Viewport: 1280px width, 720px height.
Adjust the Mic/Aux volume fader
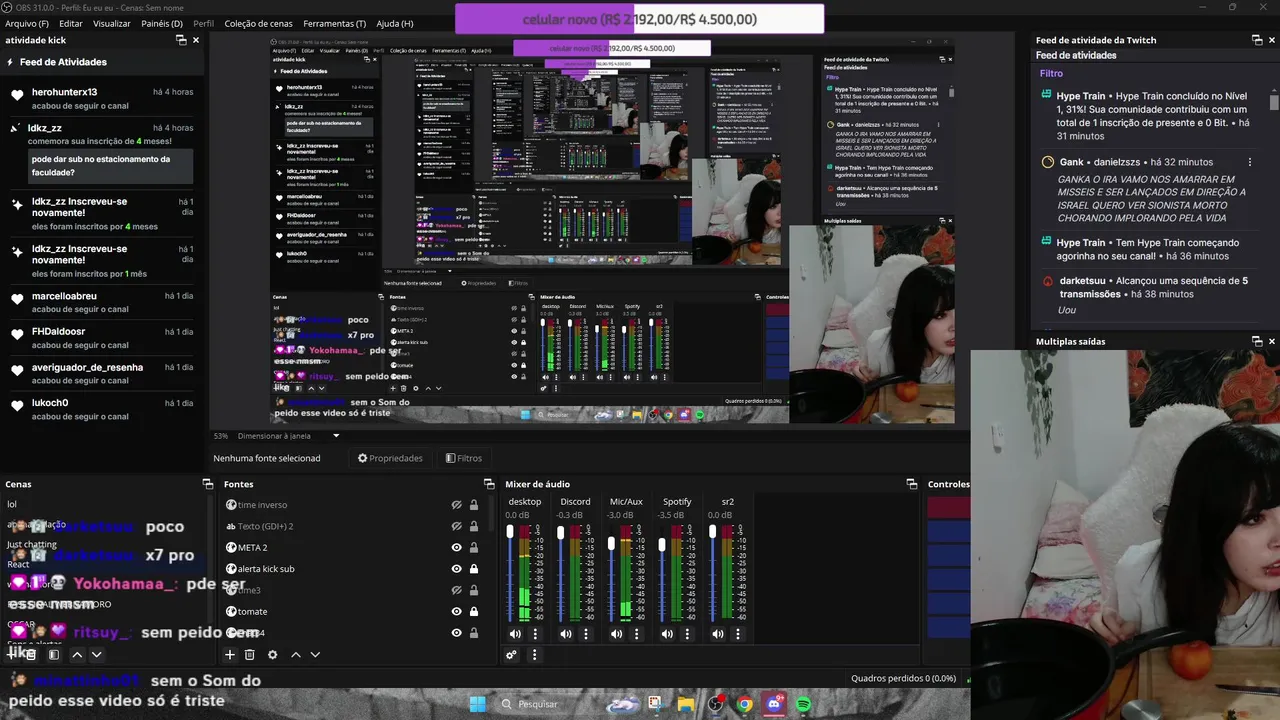(611, 544)
